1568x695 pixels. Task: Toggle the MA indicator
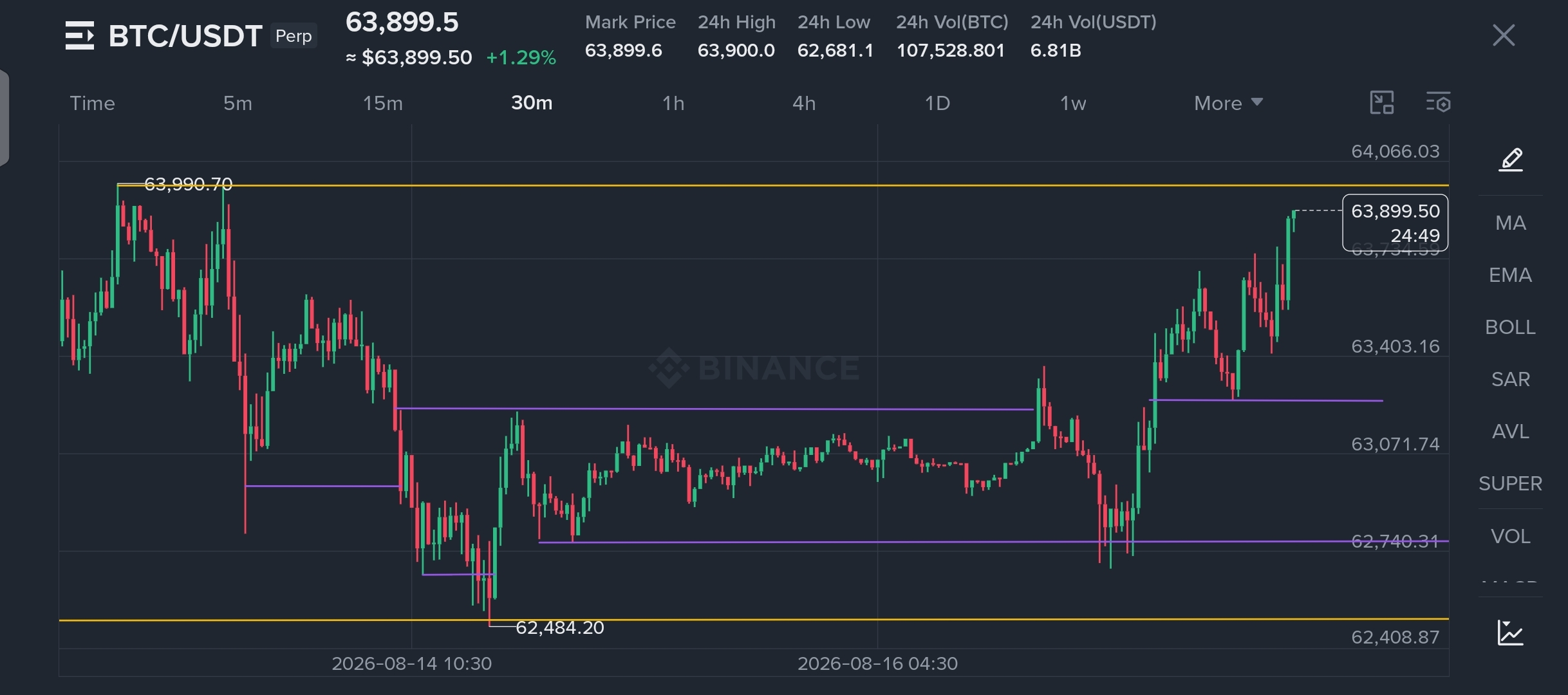point(1511,223)
